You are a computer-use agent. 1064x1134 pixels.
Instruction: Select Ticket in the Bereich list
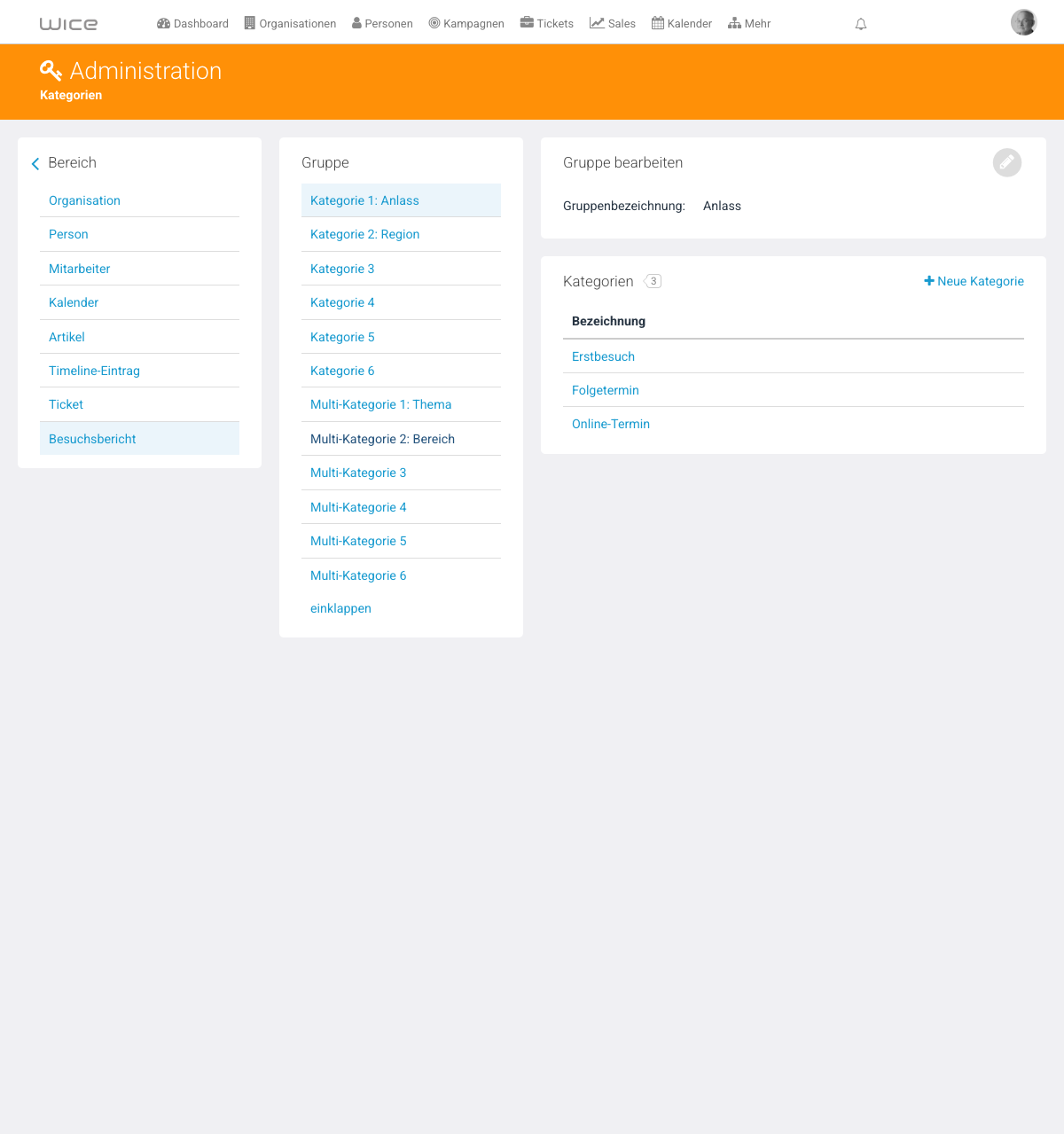pyautogui.click(x=139, y=404)
